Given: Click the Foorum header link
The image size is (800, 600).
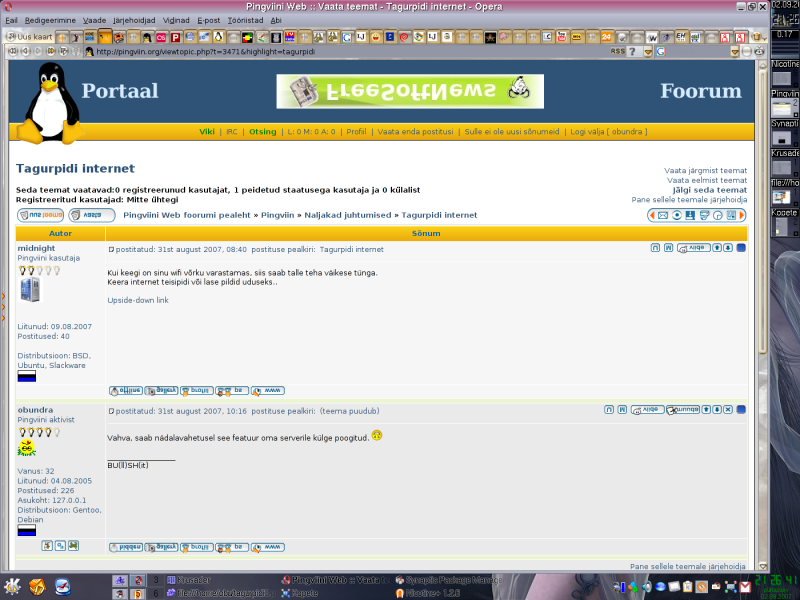Looking at the screenshot, I should point(701,91).
